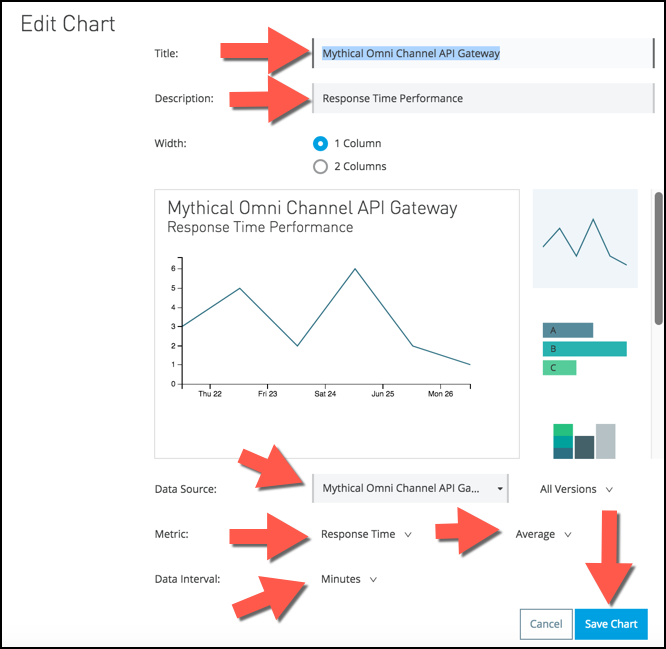Click the Edit Chart heading

[68, 24]
